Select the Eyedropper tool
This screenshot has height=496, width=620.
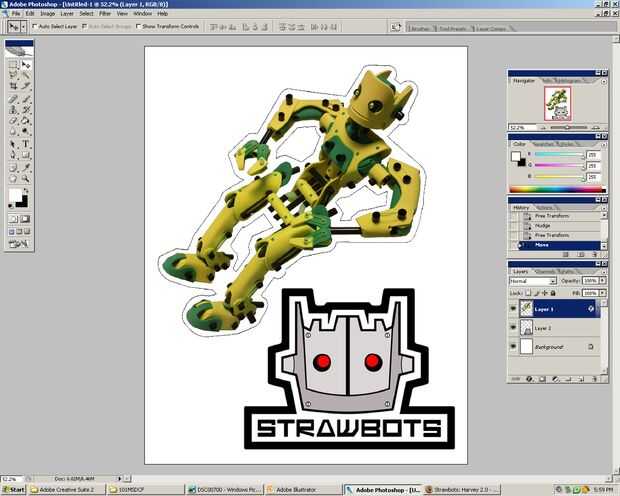pos(26,167)
